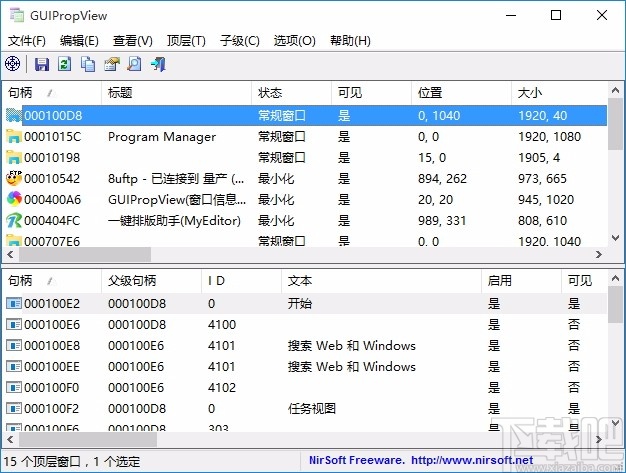Sort top list by 句柄 column header

[52, 93]
